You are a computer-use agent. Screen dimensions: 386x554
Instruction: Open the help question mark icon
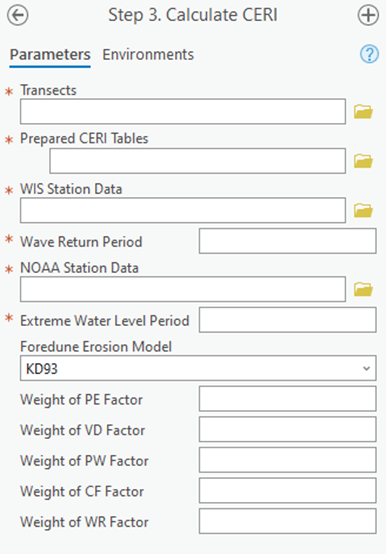click(369, 54)
